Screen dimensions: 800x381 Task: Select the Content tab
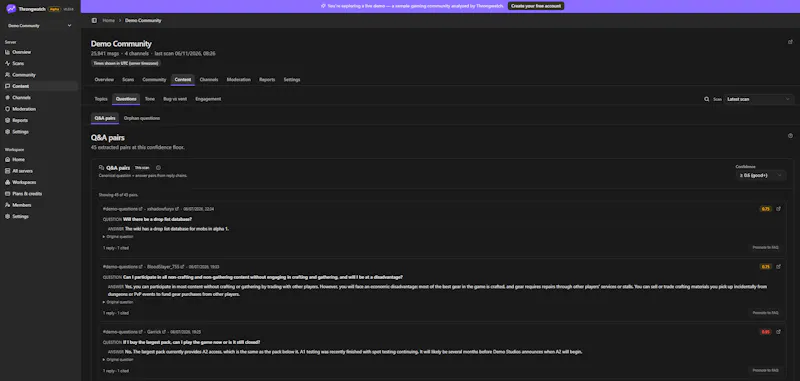pos(183,80)
